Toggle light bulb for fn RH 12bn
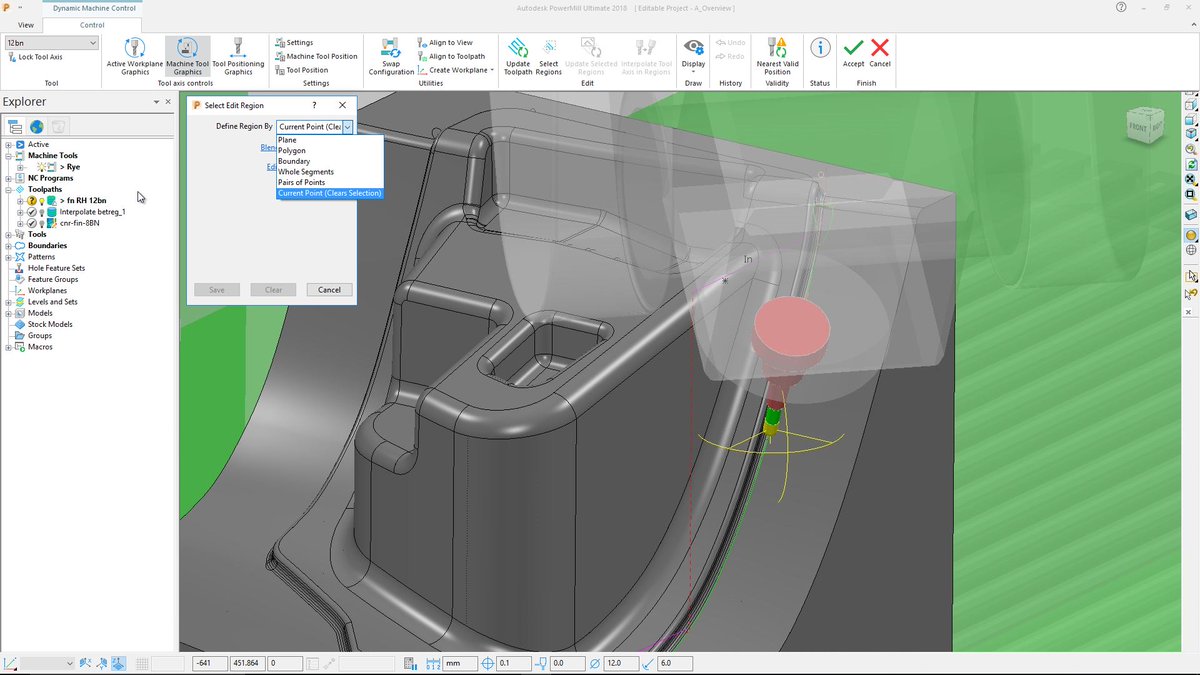Screen dimensions: 1200x675 [x=43, y=201]
